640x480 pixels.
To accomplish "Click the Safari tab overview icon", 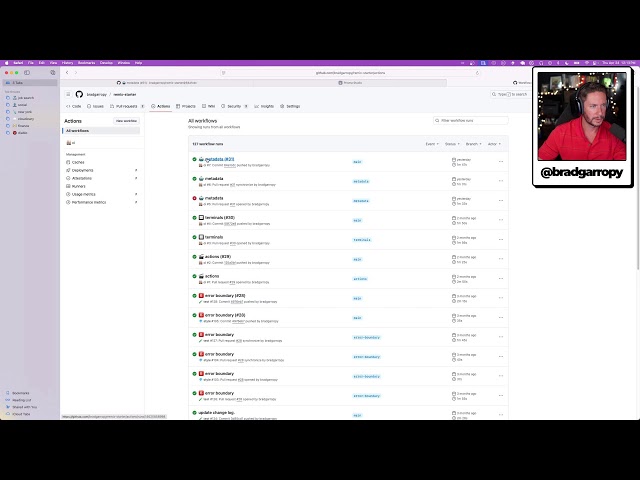I will [53, 73].
